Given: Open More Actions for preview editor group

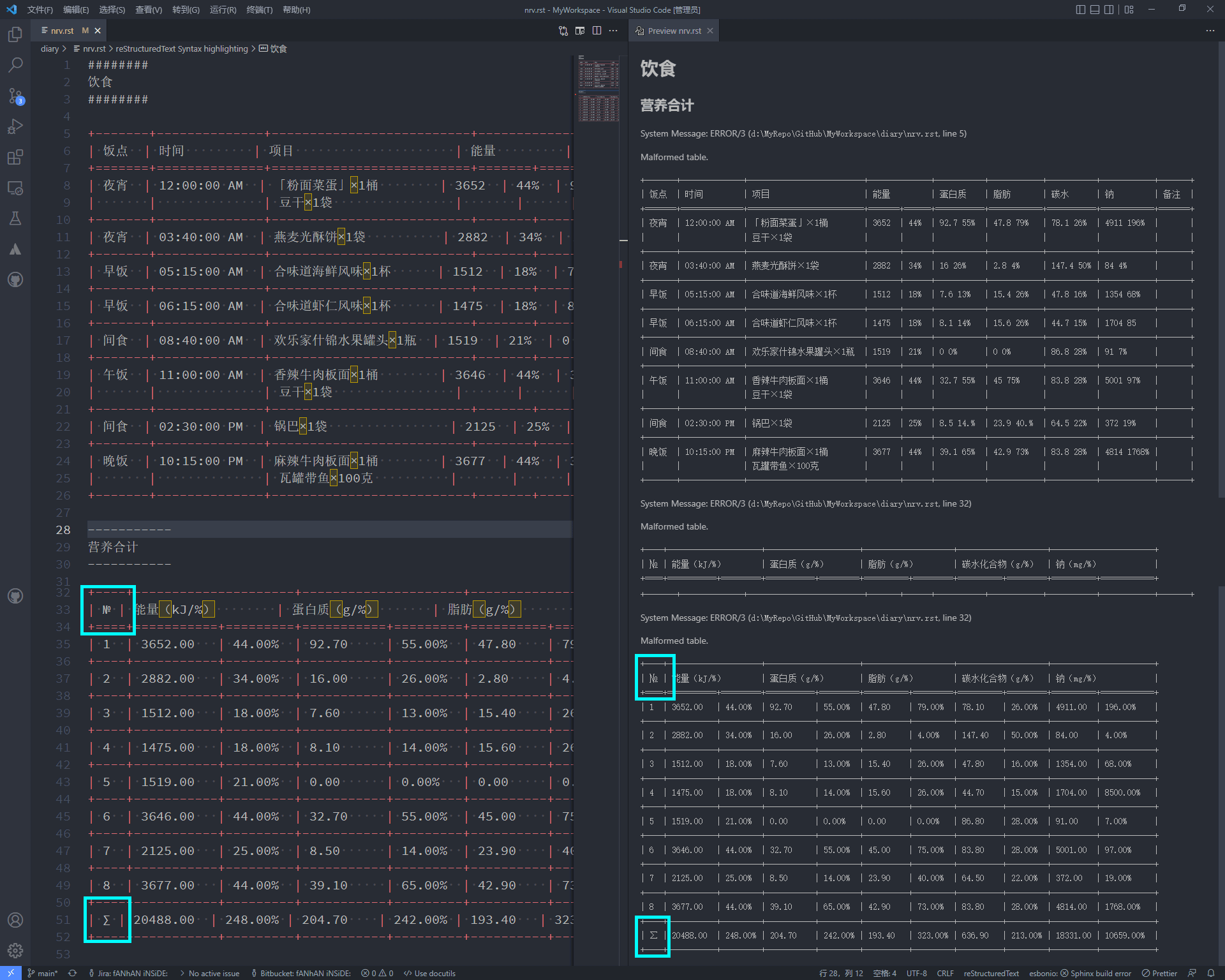Looking at the screenshot, I should point(1210,31).
